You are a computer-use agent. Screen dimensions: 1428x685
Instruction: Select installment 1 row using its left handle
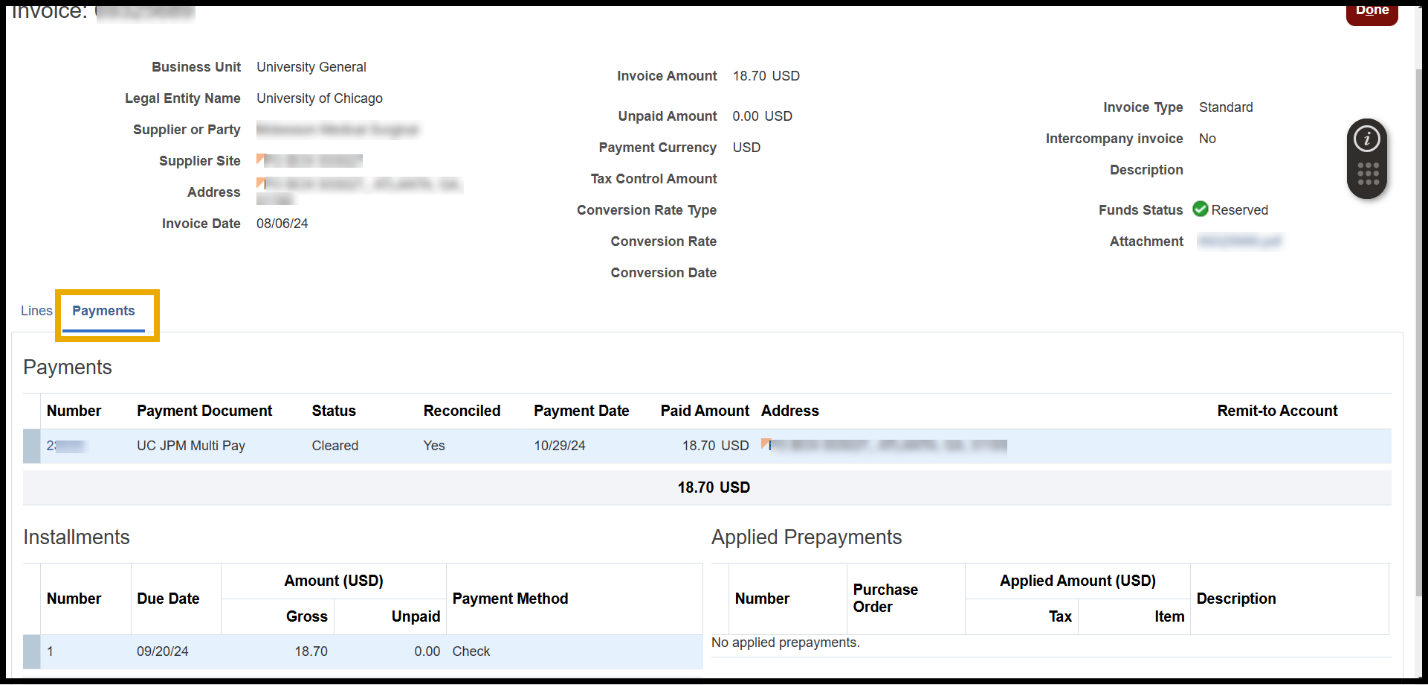[31, 651]
